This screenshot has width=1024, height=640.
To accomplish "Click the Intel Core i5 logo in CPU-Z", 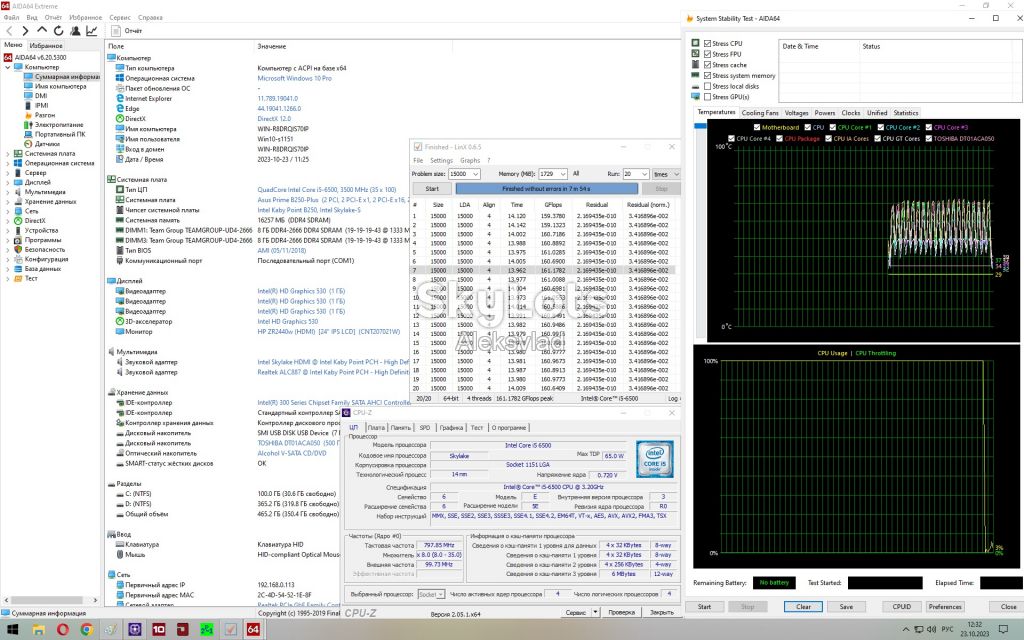I will 654,458.
